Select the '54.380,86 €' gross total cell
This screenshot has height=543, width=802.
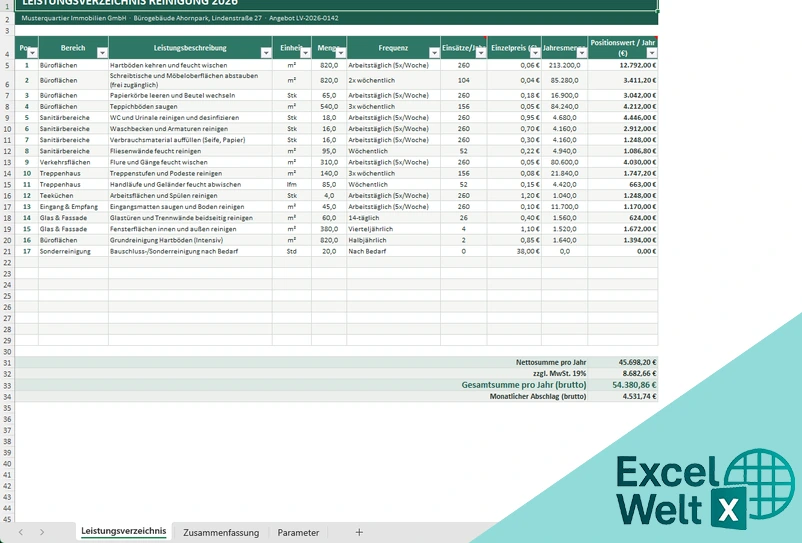tap(622, 385)
